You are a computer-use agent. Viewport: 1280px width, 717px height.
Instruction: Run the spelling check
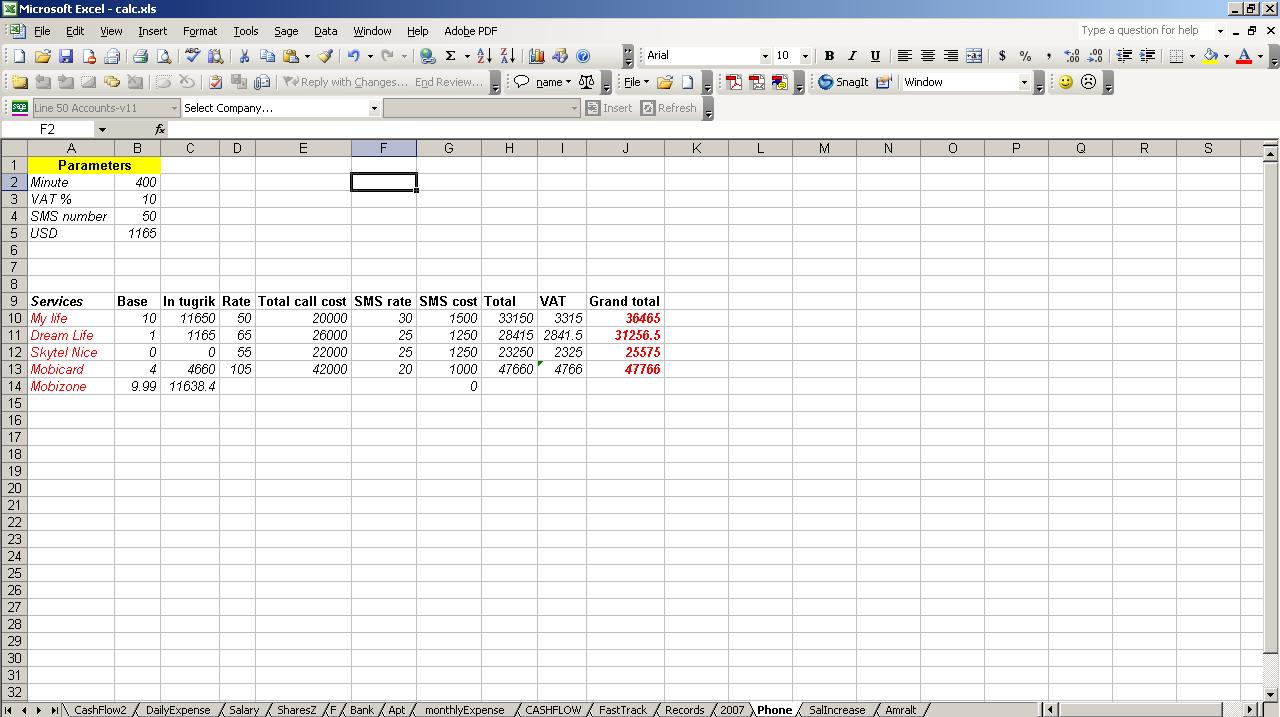click(x=192, y=56)
